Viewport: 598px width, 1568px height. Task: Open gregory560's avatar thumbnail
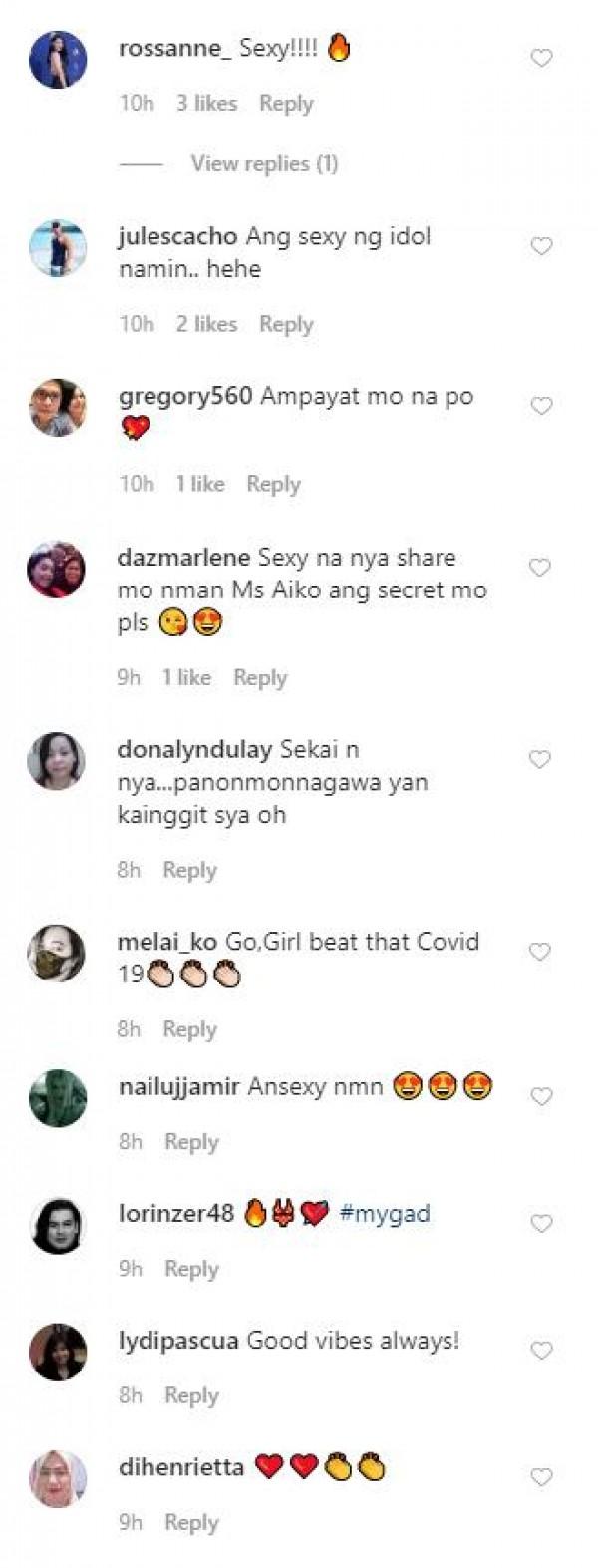pos(57,407)
